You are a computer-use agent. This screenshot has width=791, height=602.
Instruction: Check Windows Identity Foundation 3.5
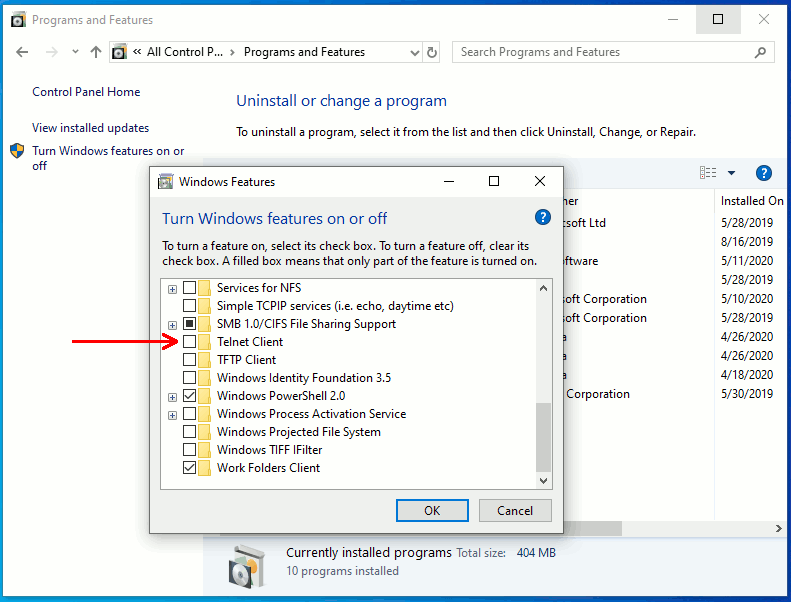coord(189,377)
